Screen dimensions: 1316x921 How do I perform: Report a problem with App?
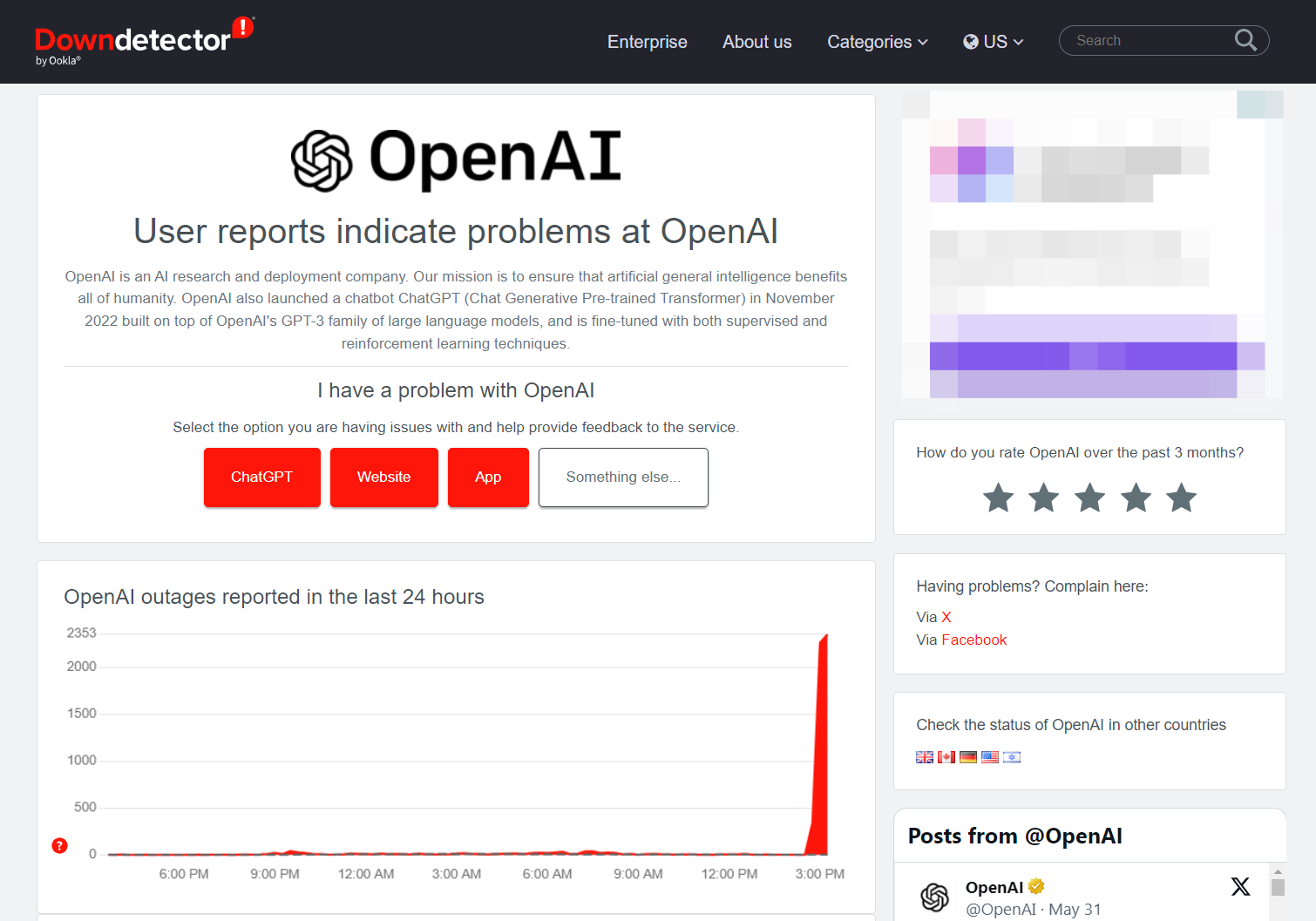click(x=488, y=477)
